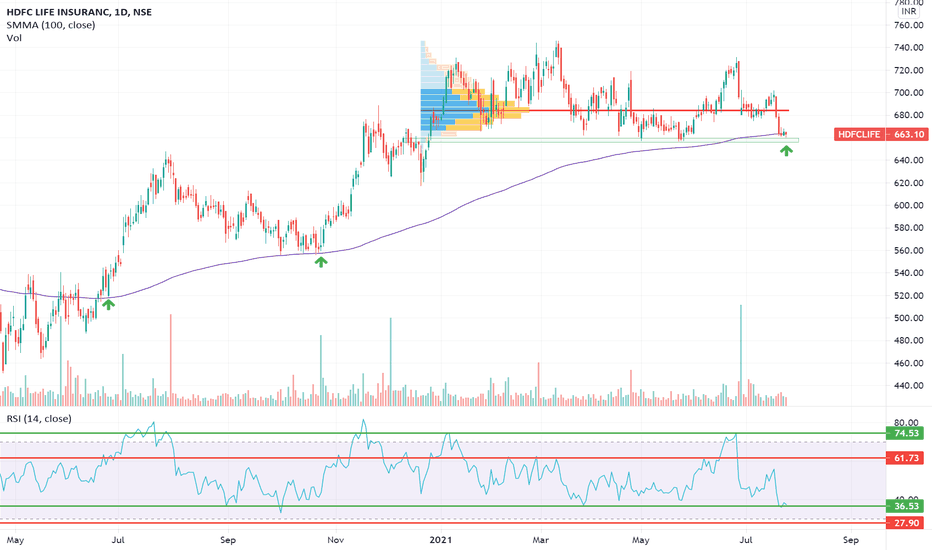
Task: Click the 74.53 RSI level label
Action: tap(906, 433)
